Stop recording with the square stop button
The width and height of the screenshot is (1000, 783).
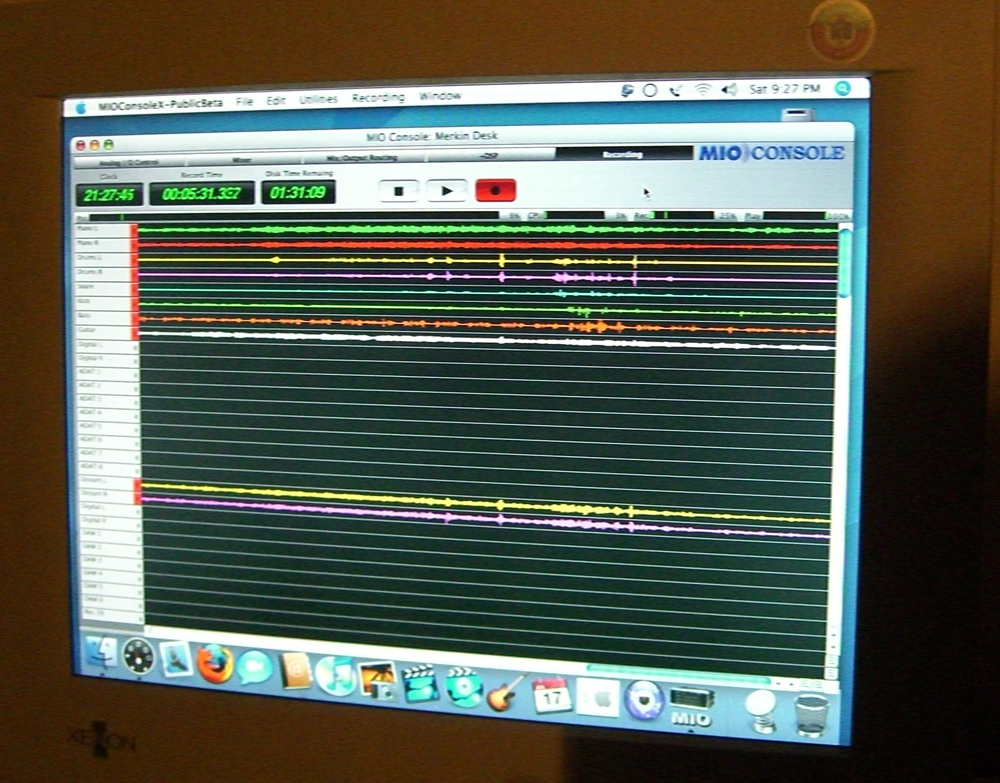click(399, 191)
